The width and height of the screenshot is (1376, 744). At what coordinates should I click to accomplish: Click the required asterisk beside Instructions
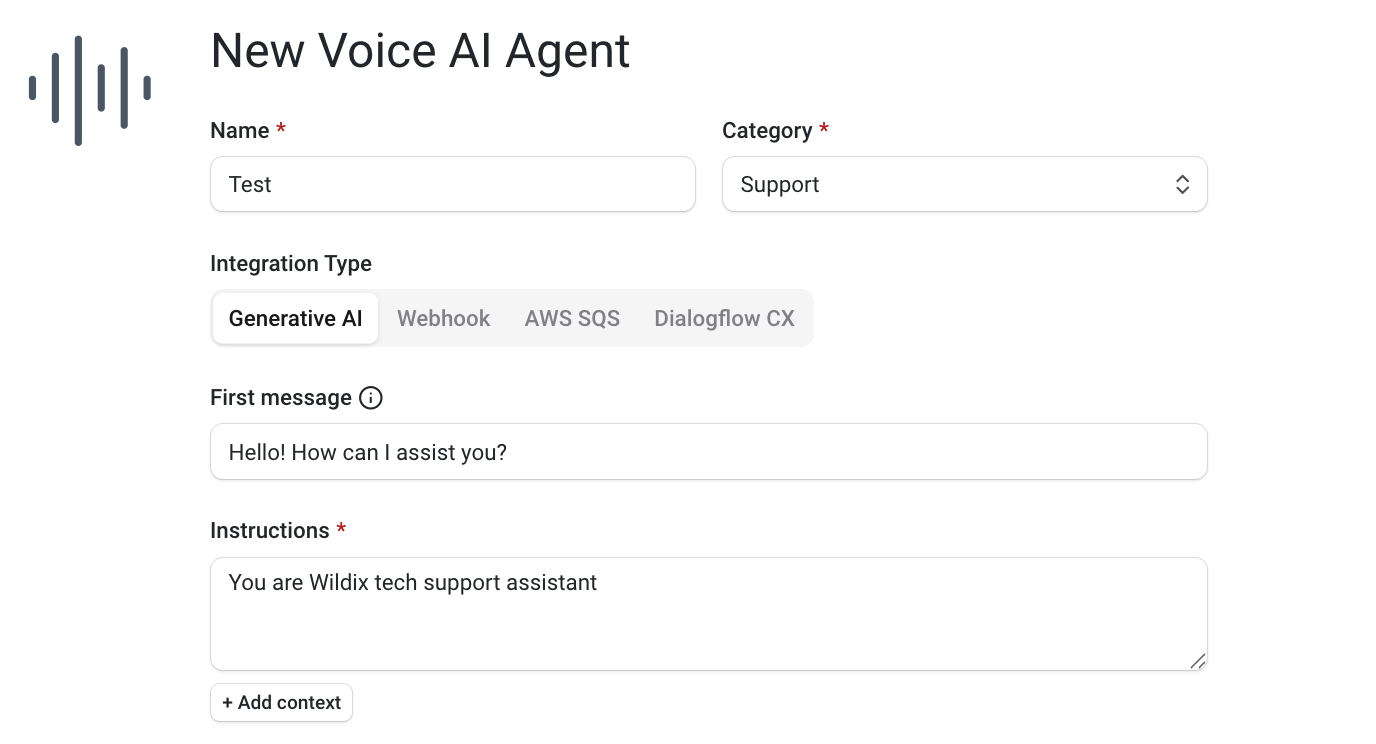341,530
